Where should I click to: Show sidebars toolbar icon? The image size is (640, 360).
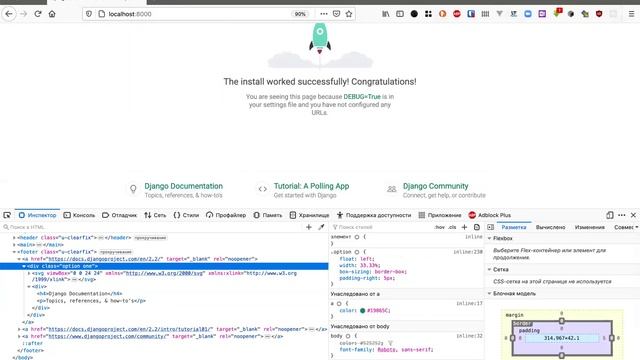tap(400, 14)
